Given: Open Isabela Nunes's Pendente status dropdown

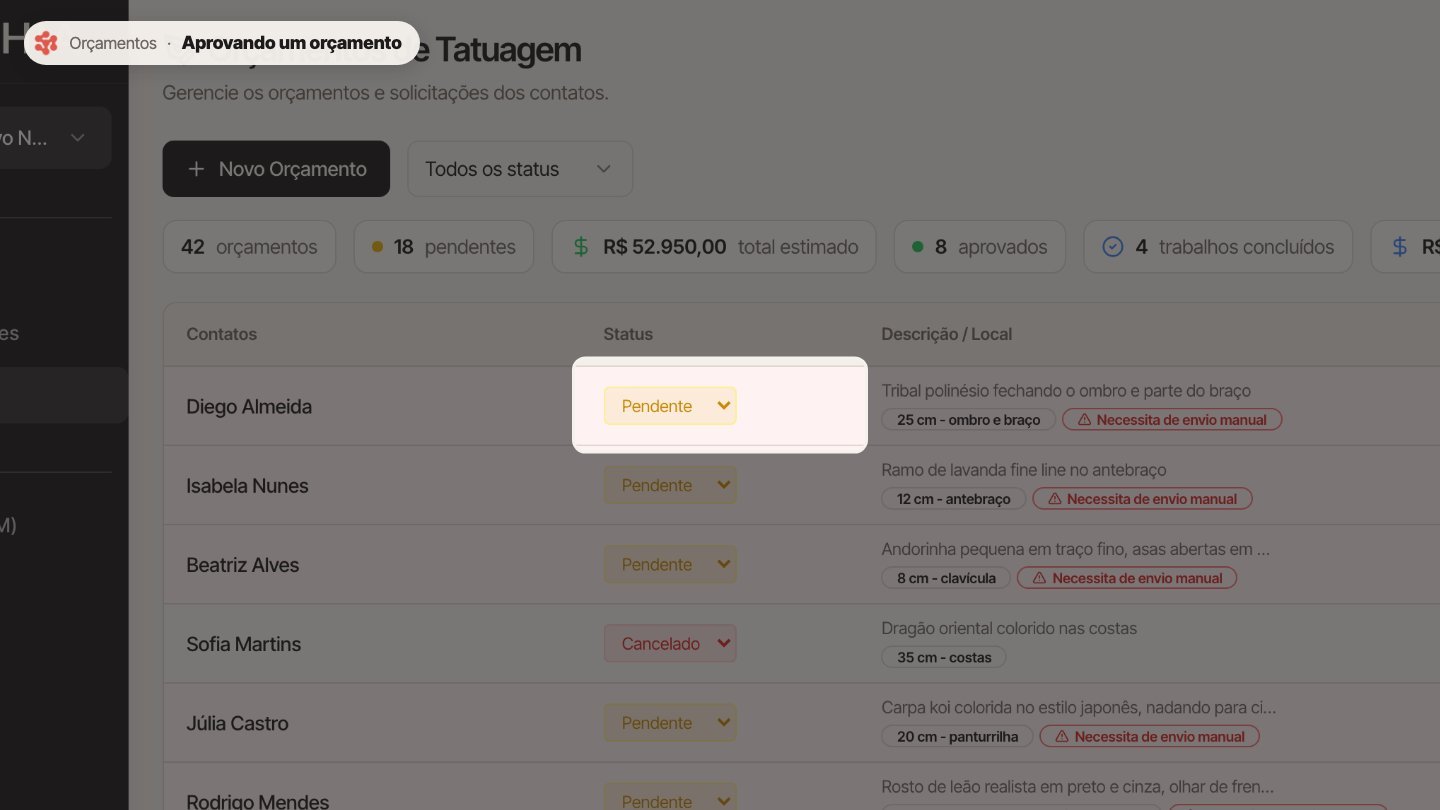Looking at the screenshot, I should coord(670,485).
